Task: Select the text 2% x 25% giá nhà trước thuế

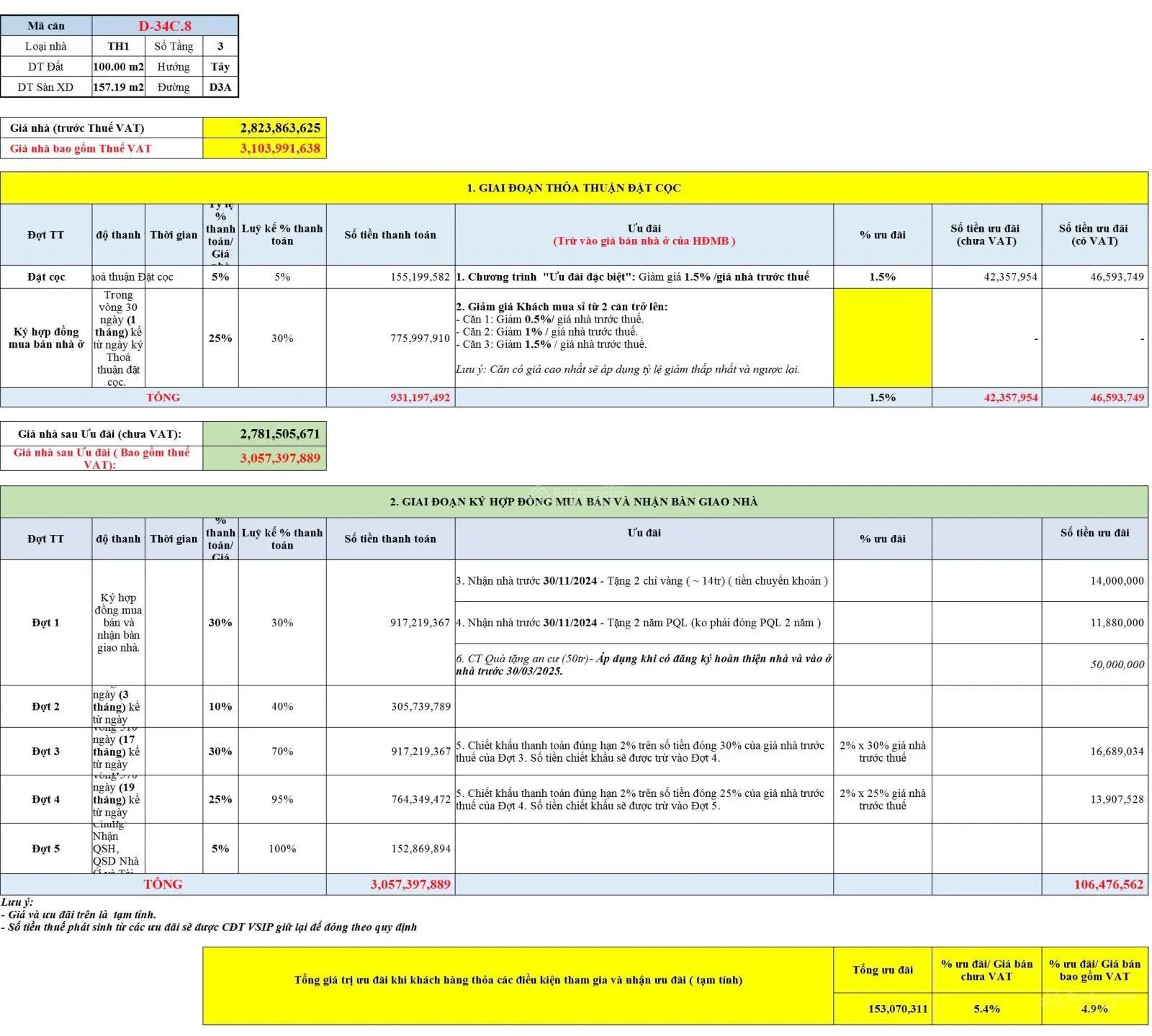Action: tap(883, 799)
